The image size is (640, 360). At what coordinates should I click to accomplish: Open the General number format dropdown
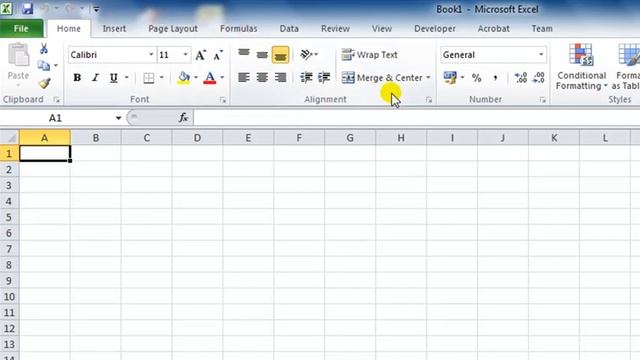(541, 55)
